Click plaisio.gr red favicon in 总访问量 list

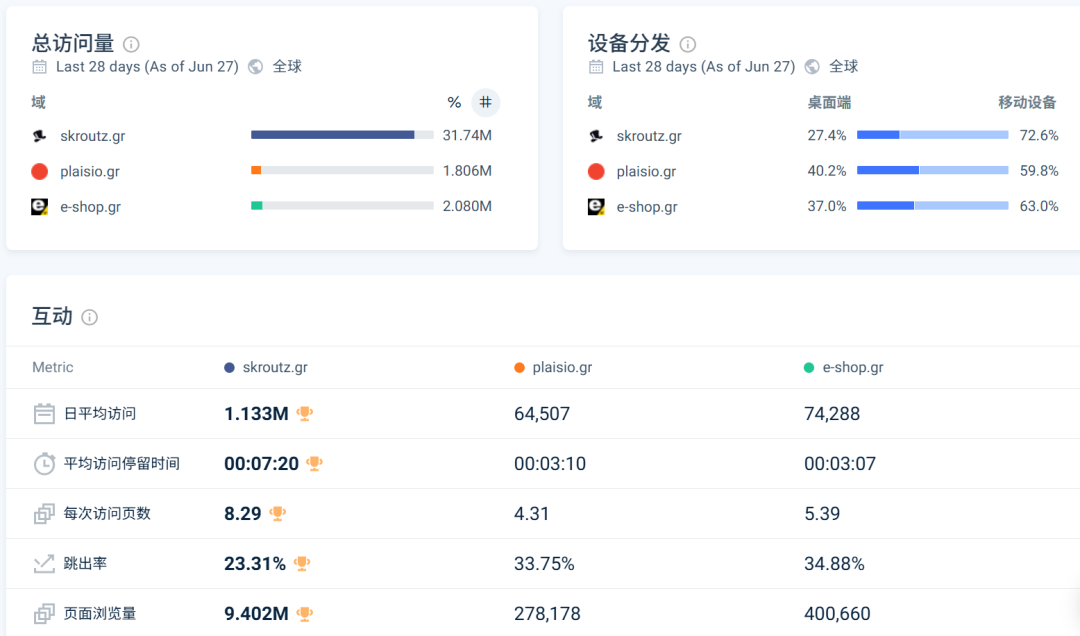coord(40,172)
